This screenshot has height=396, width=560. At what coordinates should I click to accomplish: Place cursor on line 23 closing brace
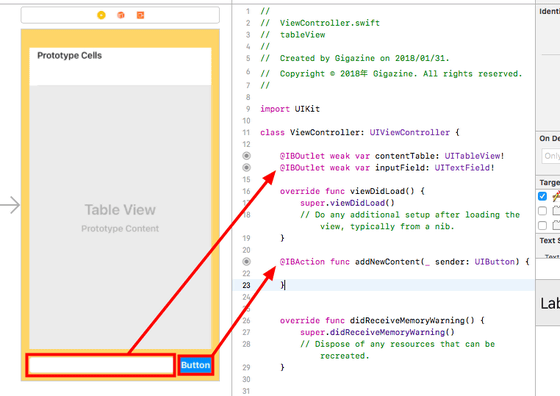pyautogui.click(x=282, y=285)
